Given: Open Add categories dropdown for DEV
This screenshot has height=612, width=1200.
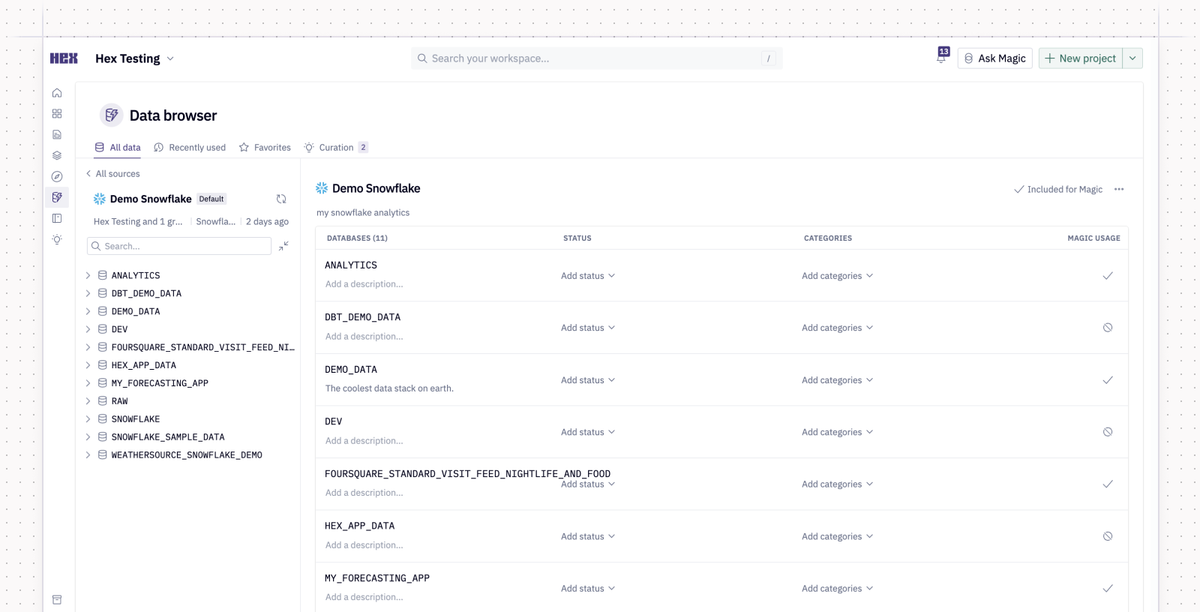Looking at the screenshot, I should [x=837, y=432].
